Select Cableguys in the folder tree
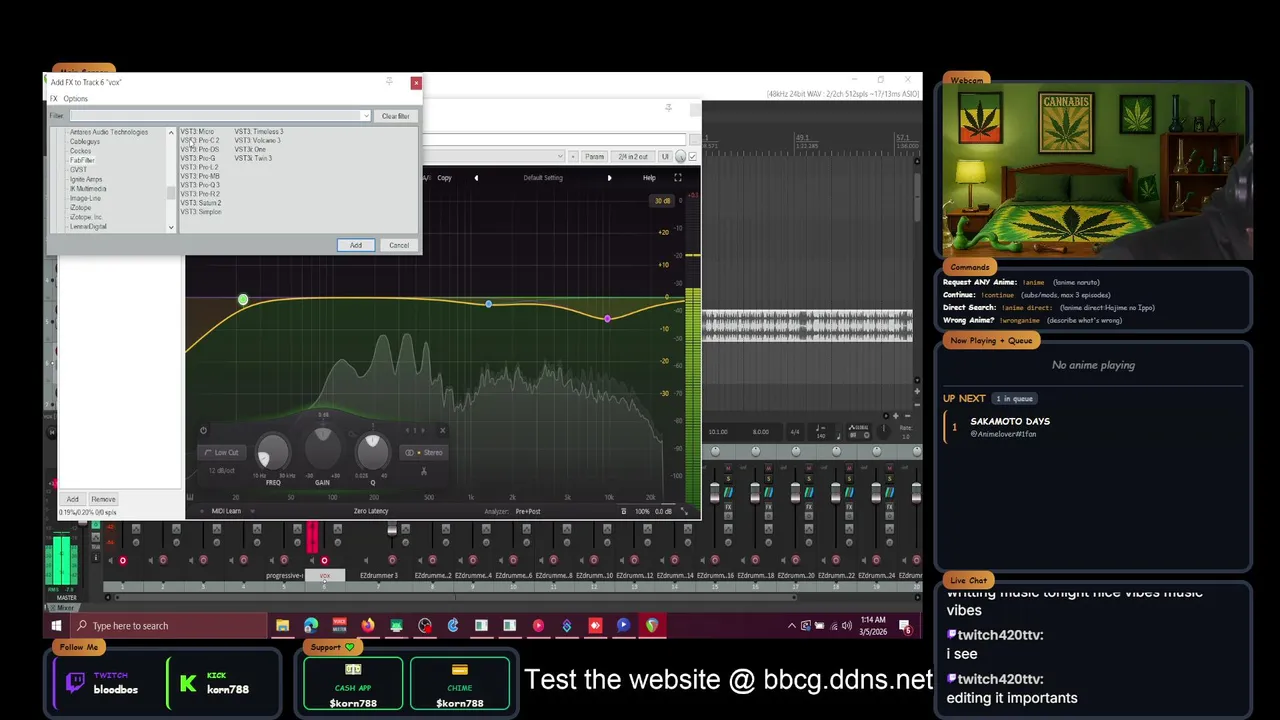The image size is (1280, 720). tap(85, 141)
